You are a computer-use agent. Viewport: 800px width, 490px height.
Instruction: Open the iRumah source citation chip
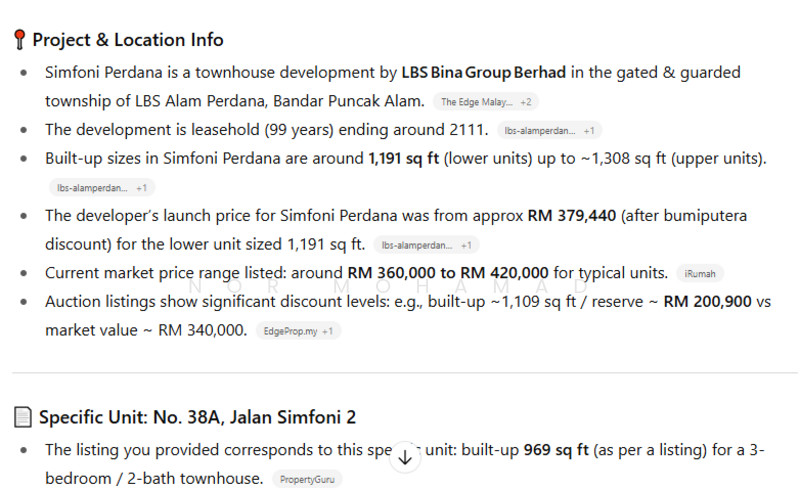pos(700,274)
